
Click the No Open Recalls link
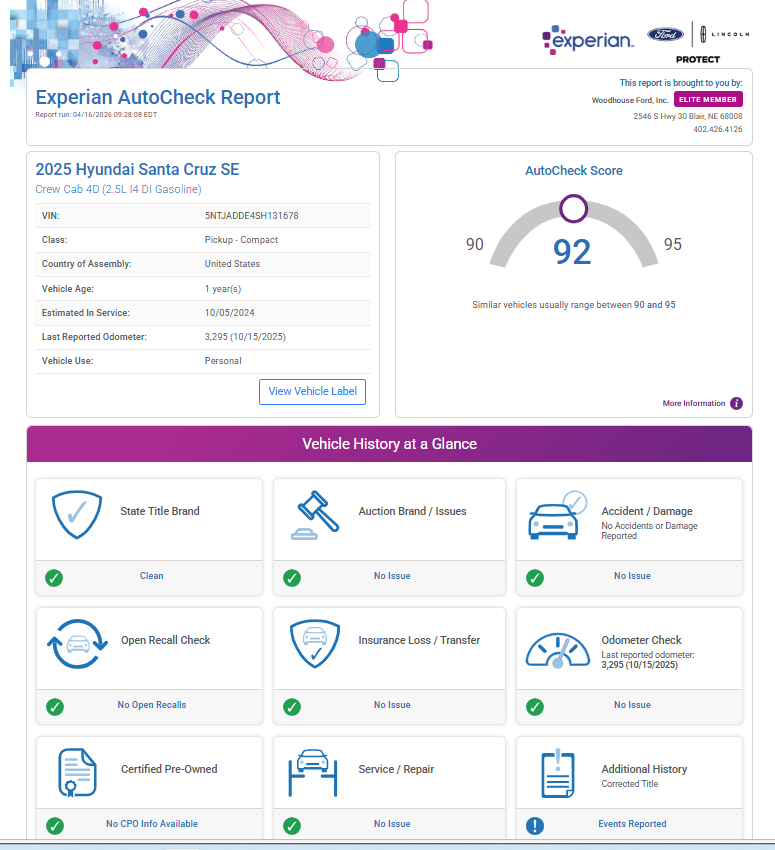pos(152,705)
